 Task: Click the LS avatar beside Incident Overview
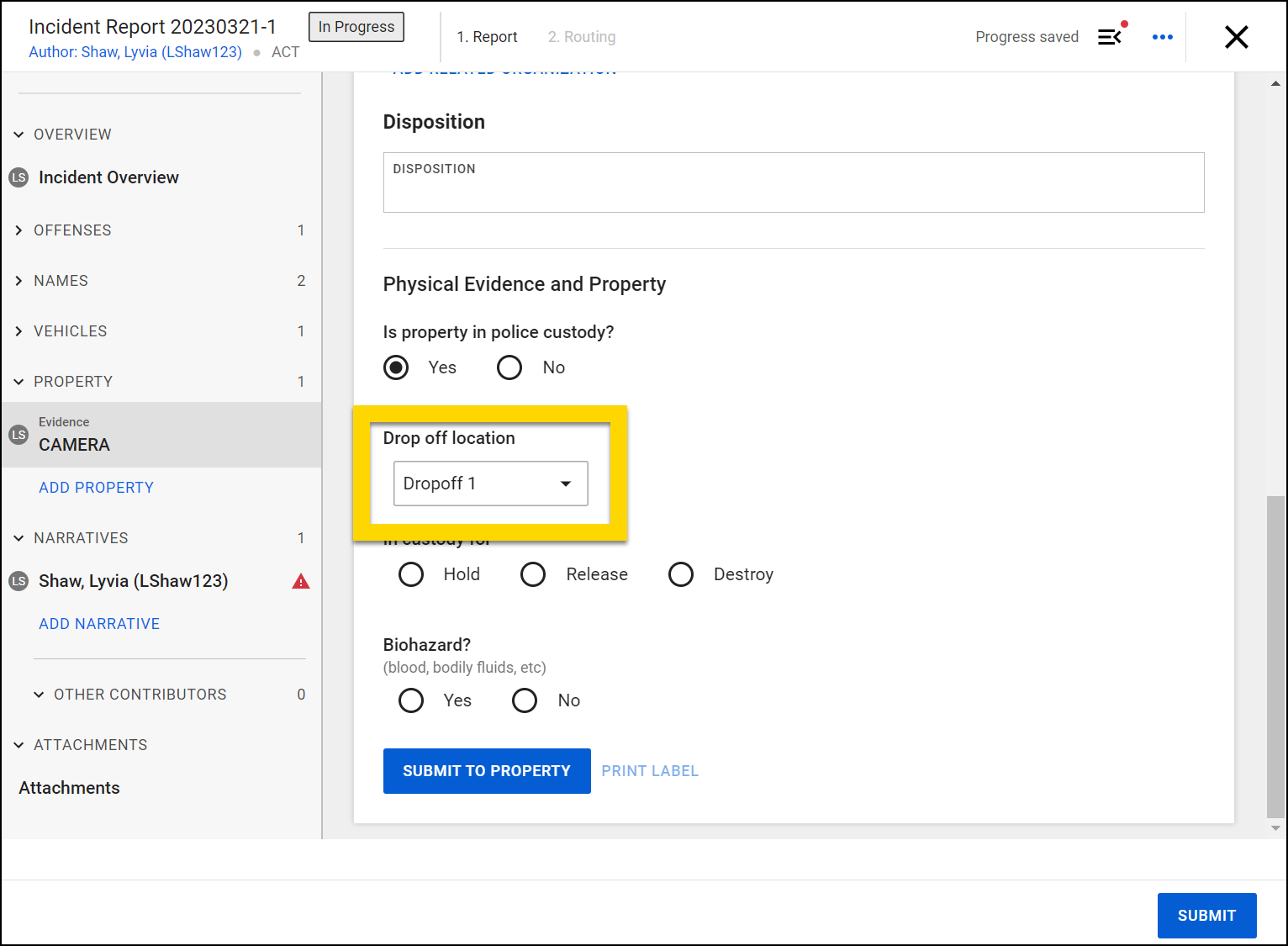click(x=18, y=177)
